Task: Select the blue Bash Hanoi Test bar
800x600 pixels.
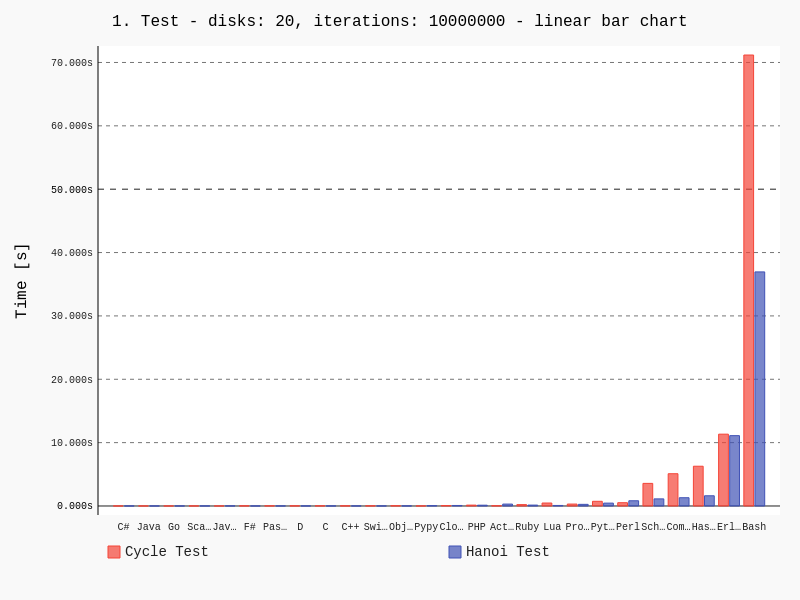Action: (760, 389)
